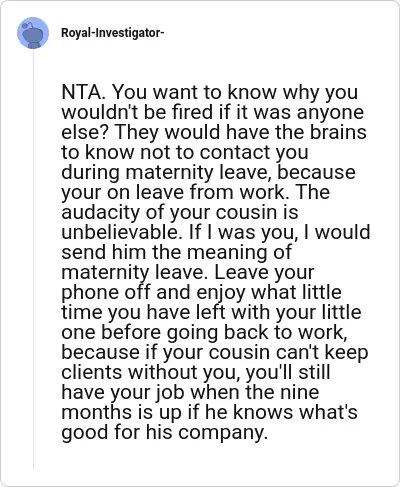
Task: Click the text "clients without you, you'll still"
Action: pyautogui.click(x=196, y=372)
